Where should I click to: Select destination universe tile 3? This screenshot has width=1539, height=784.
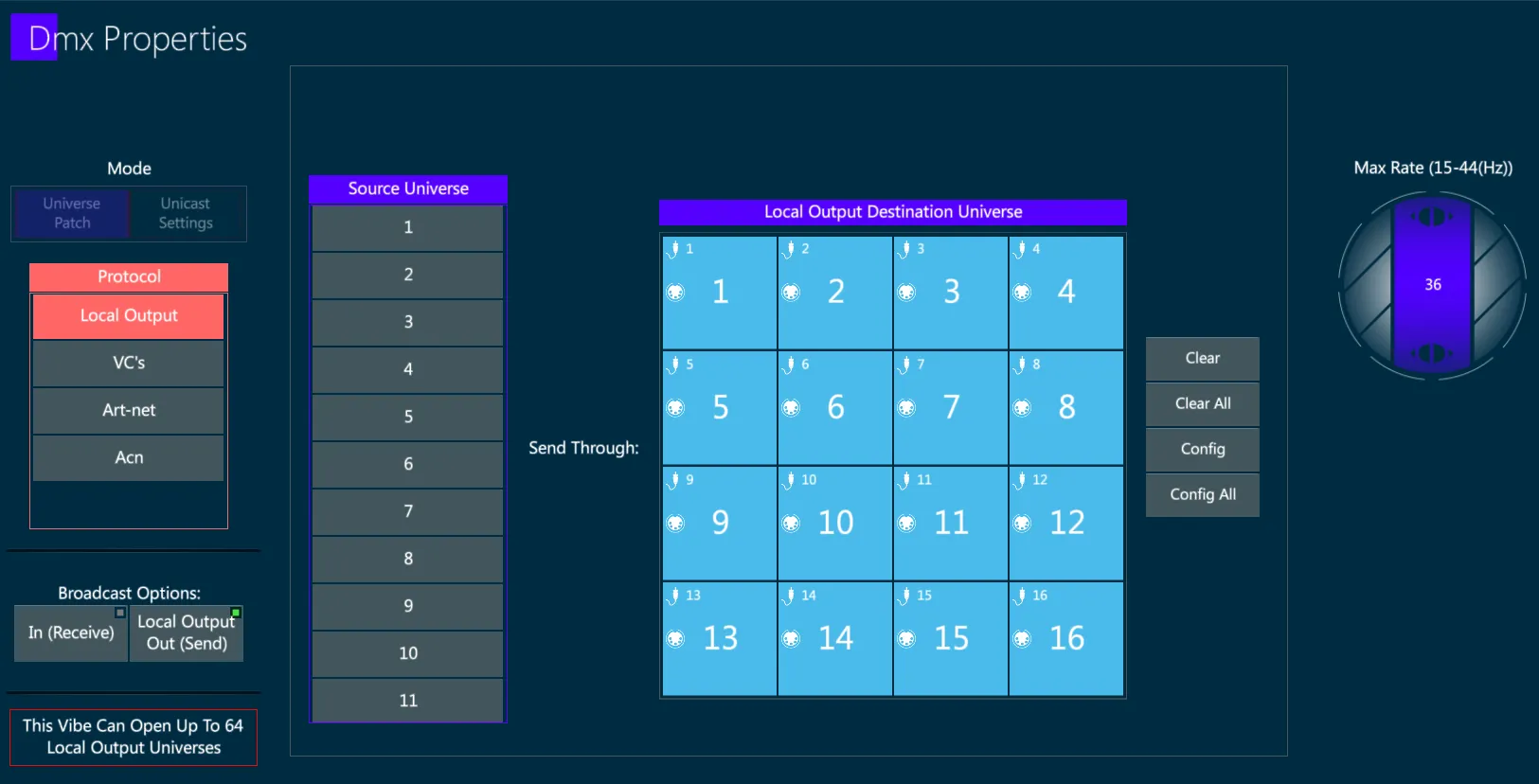click(951, 293)
